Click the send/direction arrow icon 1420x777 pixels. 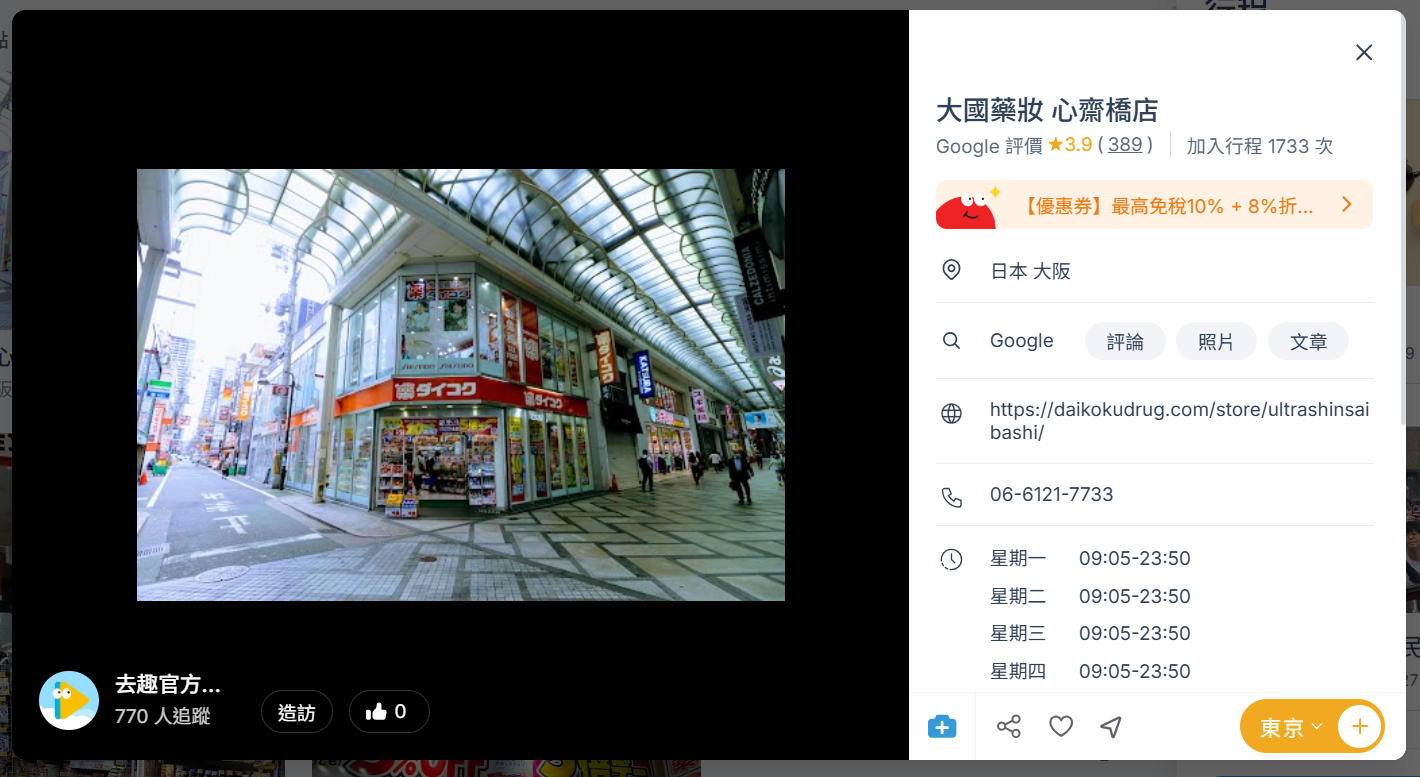(1110, 728)
